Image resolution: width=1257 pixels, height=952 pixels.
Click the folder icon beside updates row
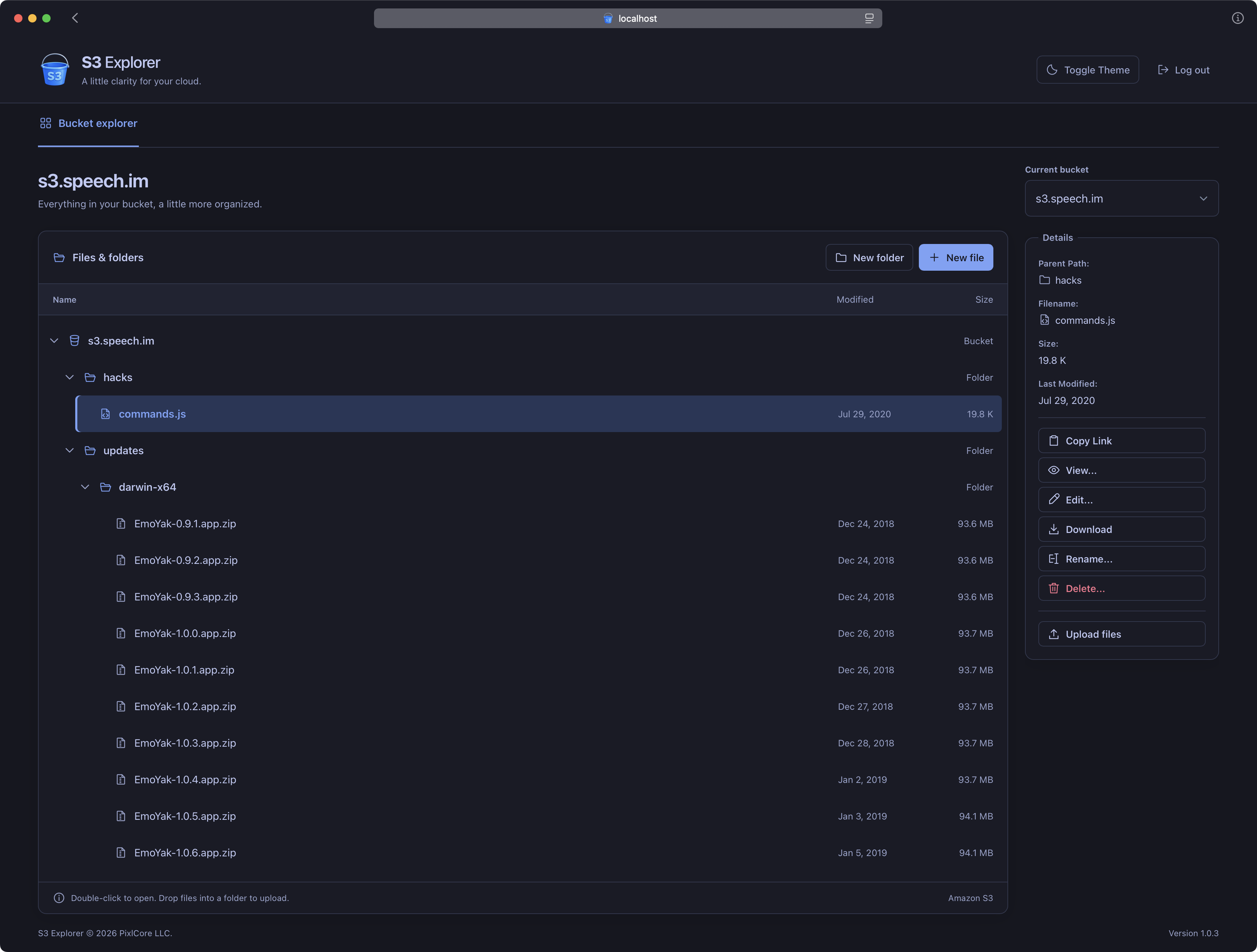point(90,451)
